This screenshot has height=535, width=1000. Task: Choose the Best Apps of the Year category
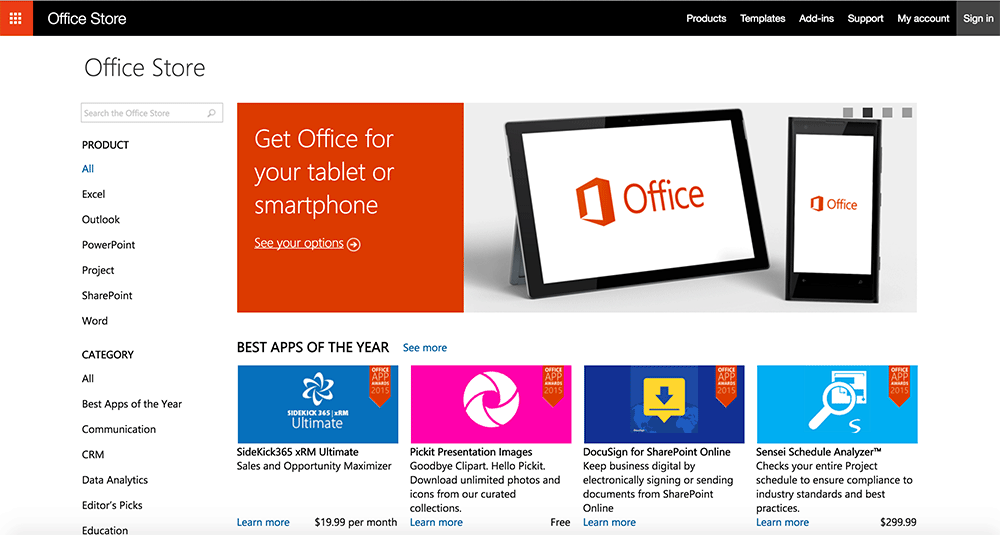pyautogui.click(x=132, y=404)
